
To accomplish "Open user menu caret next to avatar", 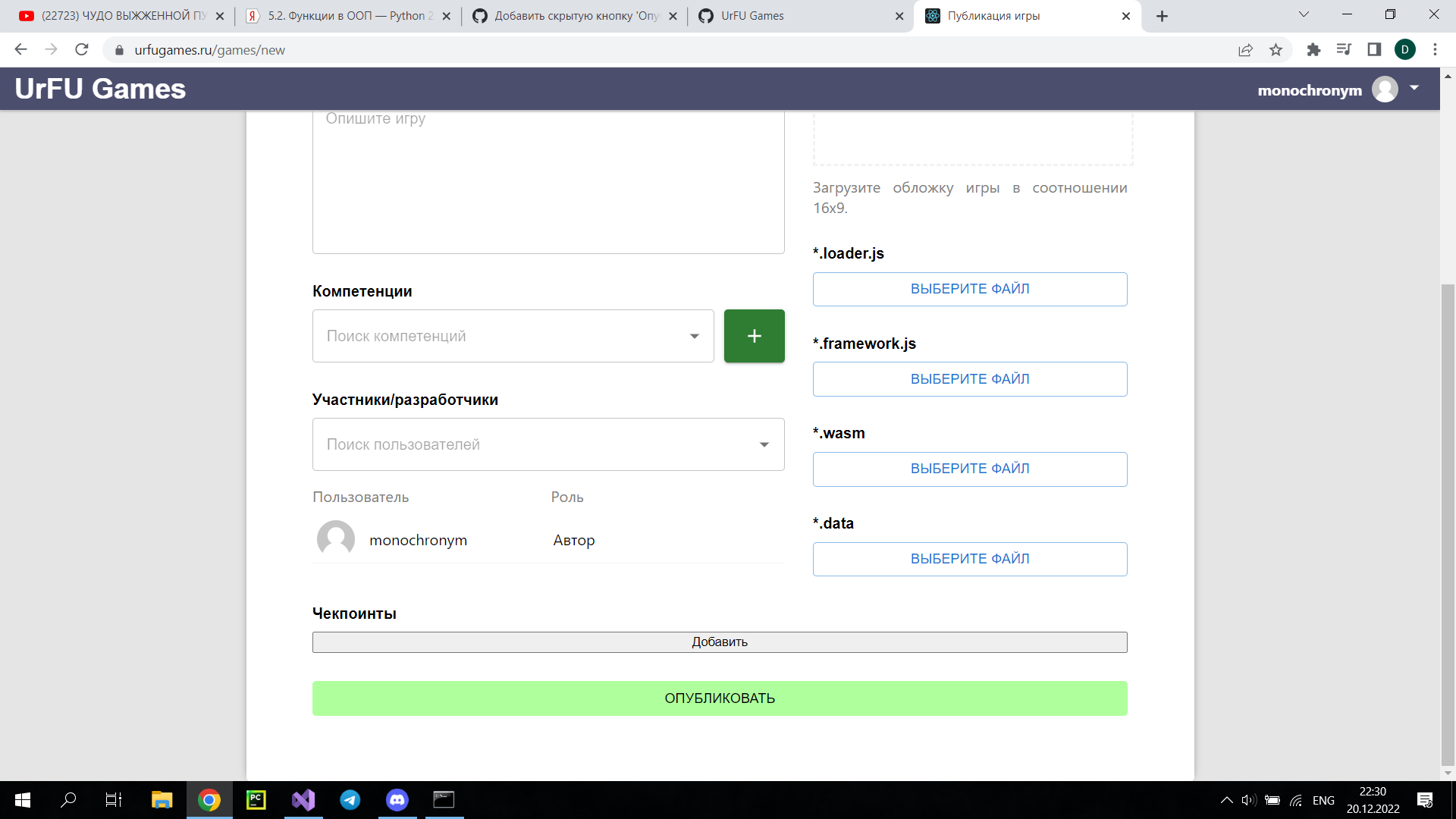I will pyautogui.click(x=1414, y=89).
